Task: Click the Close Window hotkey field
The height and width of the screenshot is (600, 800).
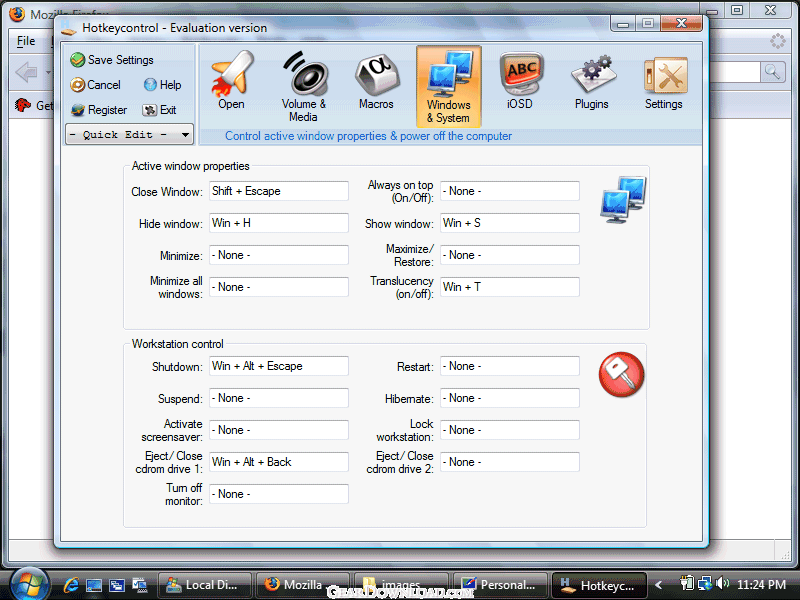Action: click(279, 191)
